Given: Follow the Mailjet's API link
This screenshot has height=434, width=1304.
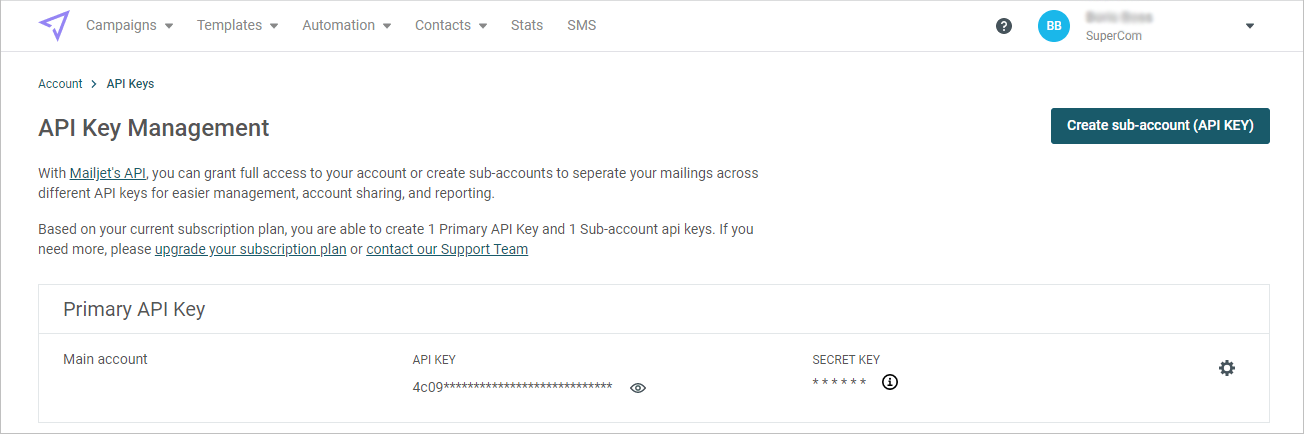Looking at the screenshot, I should click(x=108, y=173).
